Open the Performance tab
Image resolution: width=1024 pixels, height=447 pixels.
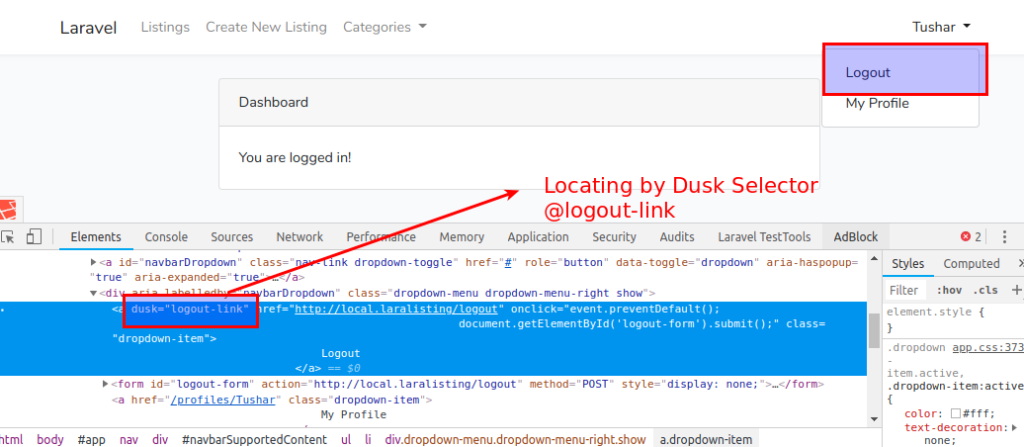pyautogui.click(x=381, y=237)
